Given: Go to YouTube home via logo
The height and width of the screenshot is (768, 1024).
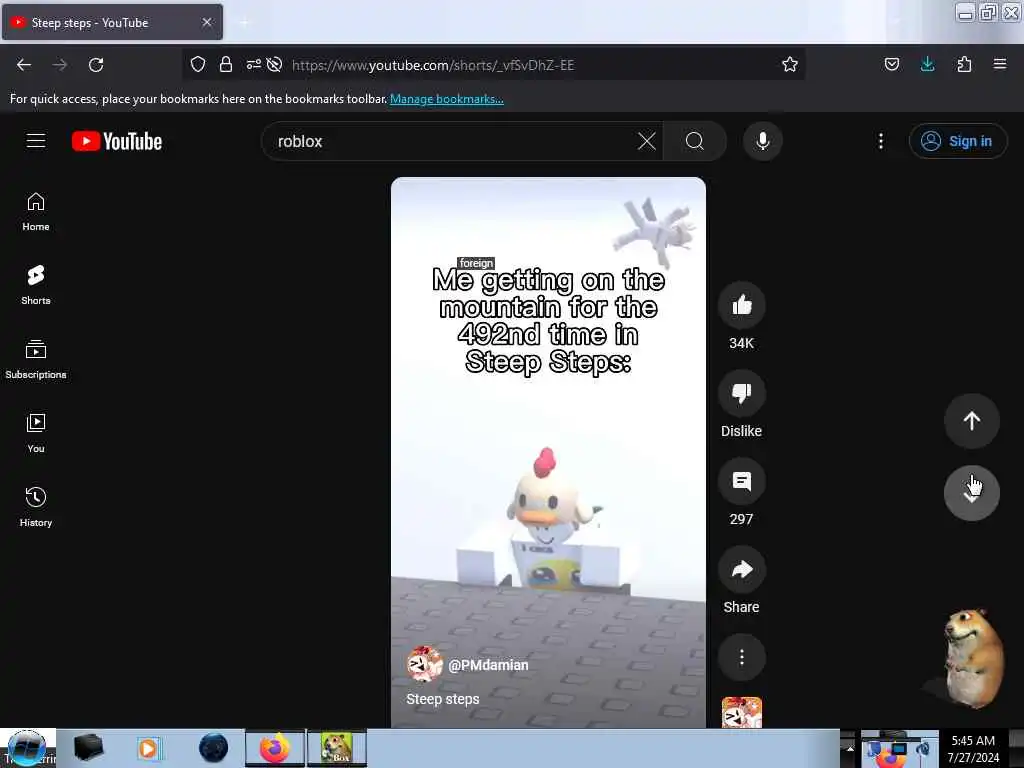Looking at the screenshot, I should pos(117,141).
